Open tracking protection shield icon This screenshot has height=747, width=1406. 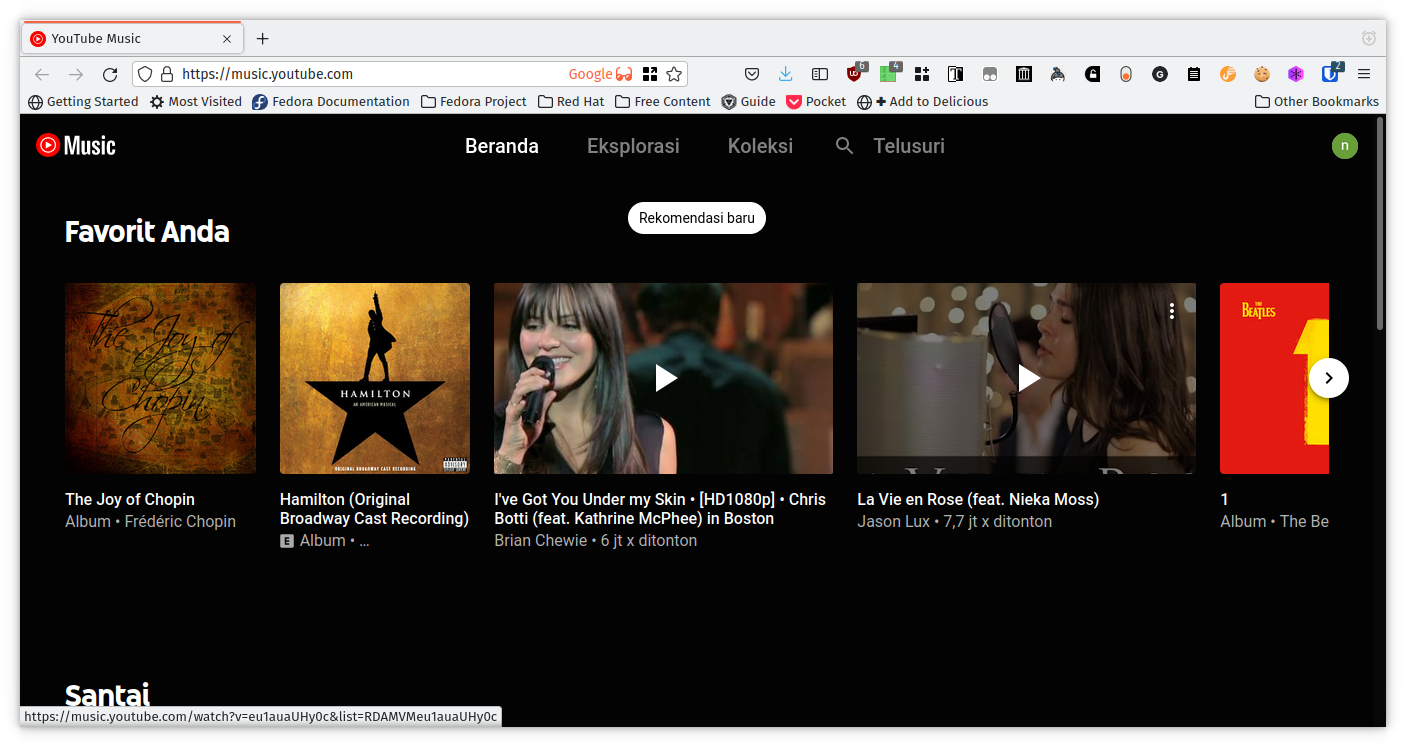click(145, 74)
